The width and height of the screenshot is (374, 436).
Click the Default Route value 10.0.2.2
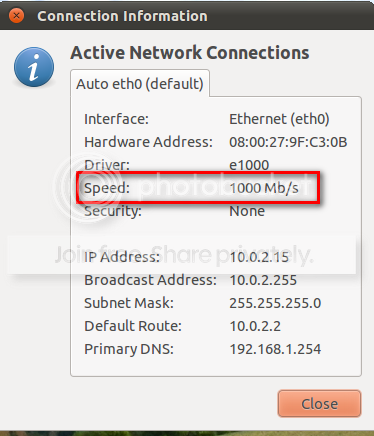(x=255, y=326)
